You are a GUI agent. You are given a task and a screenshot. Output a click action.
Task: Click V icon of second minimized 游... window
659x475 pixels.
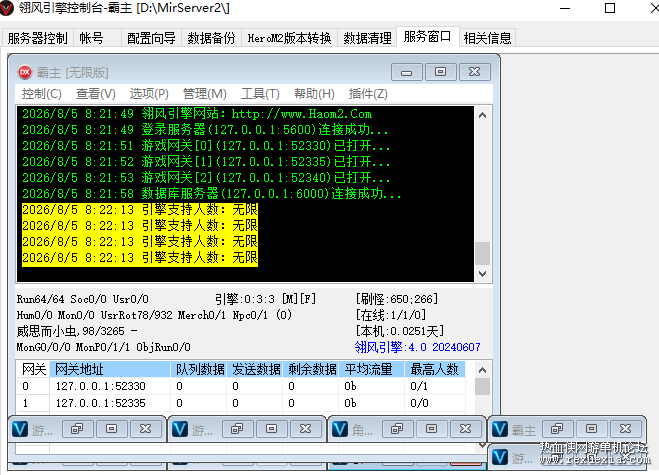[x=180, y=429]
